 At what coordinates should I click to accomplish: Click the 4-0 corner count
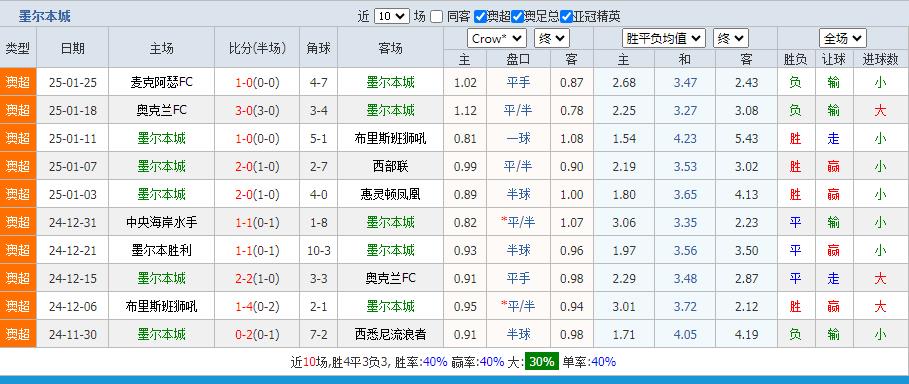tap(318, 194)
